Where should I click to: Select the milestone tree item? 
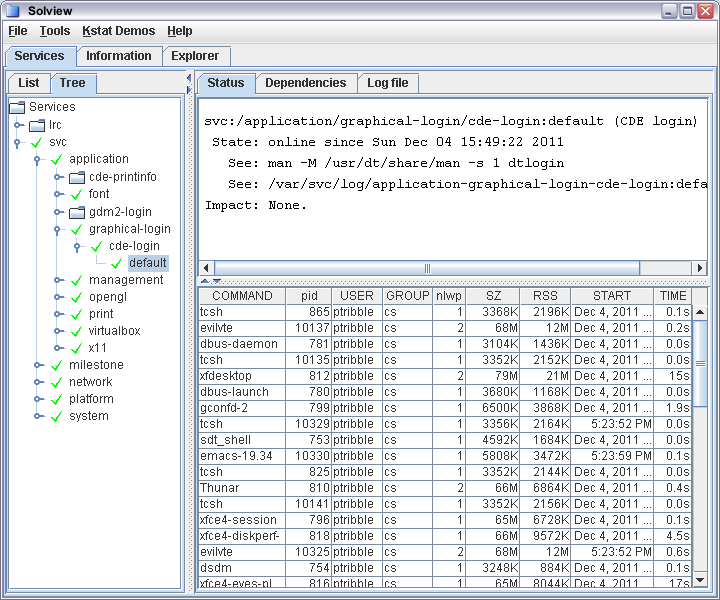96,365
